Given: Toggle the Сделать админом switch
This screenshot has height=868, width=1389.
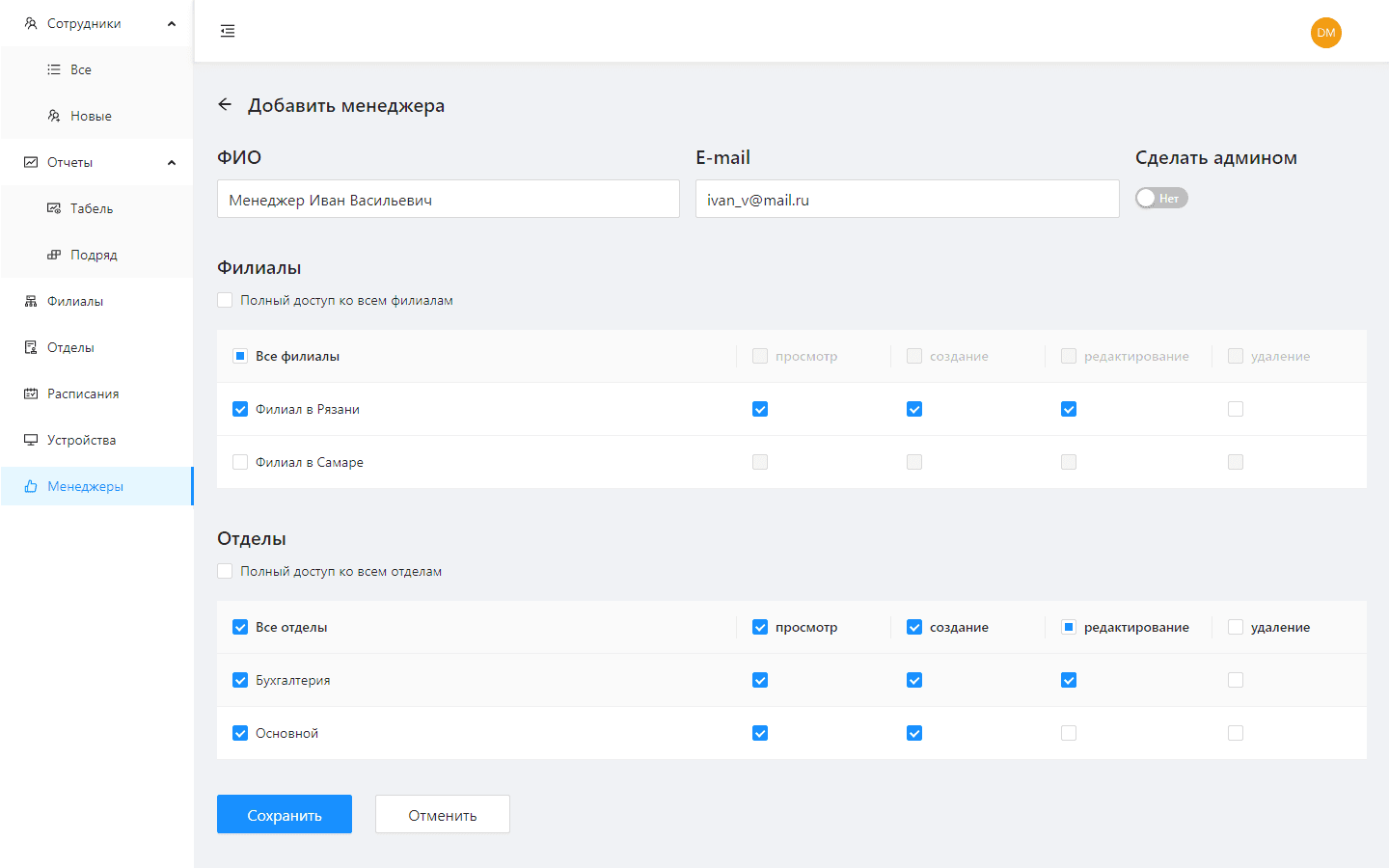Looking at the screenshot, I should (x=1161, y=198).
